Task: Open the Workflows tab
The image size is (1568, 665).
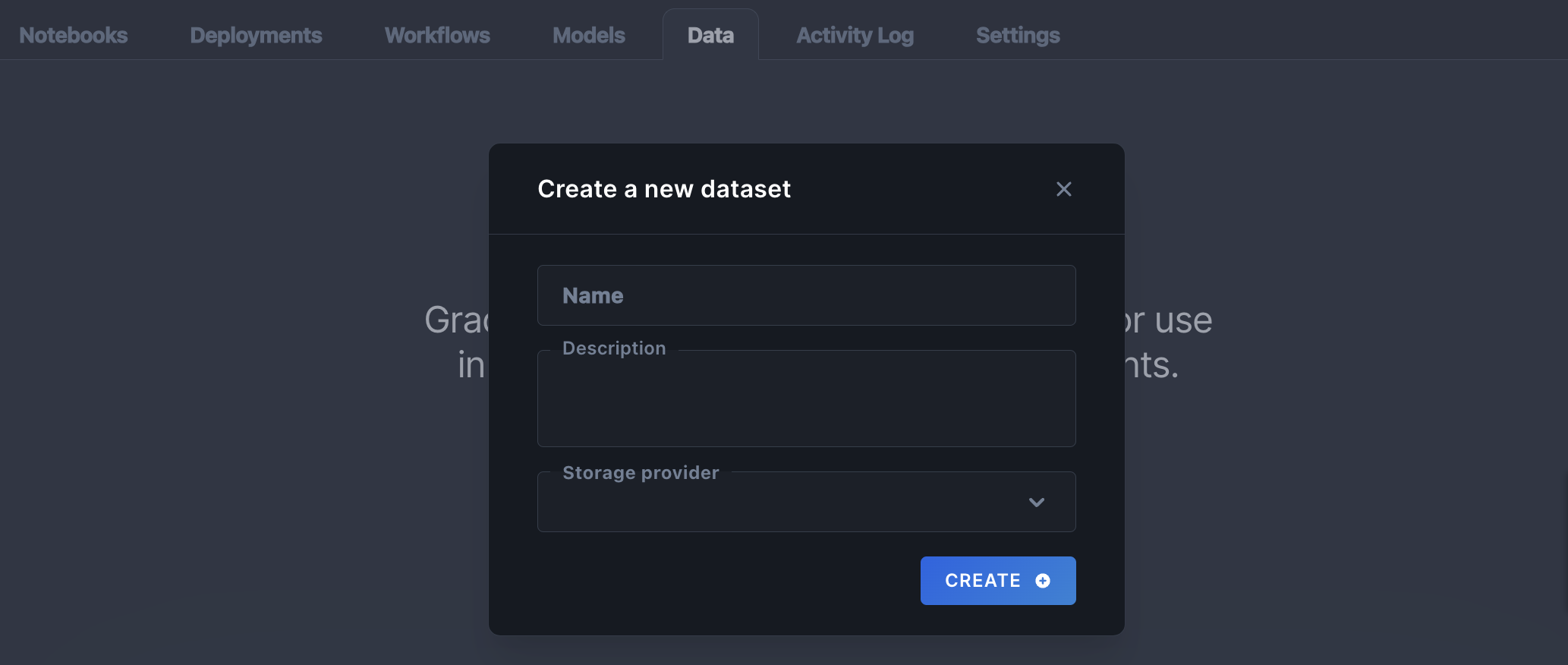Action: 437,35
